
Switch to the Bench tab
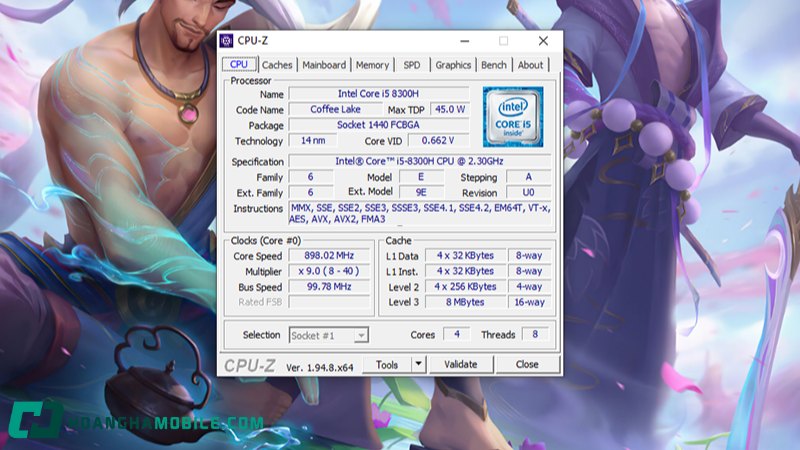point(494,65)
